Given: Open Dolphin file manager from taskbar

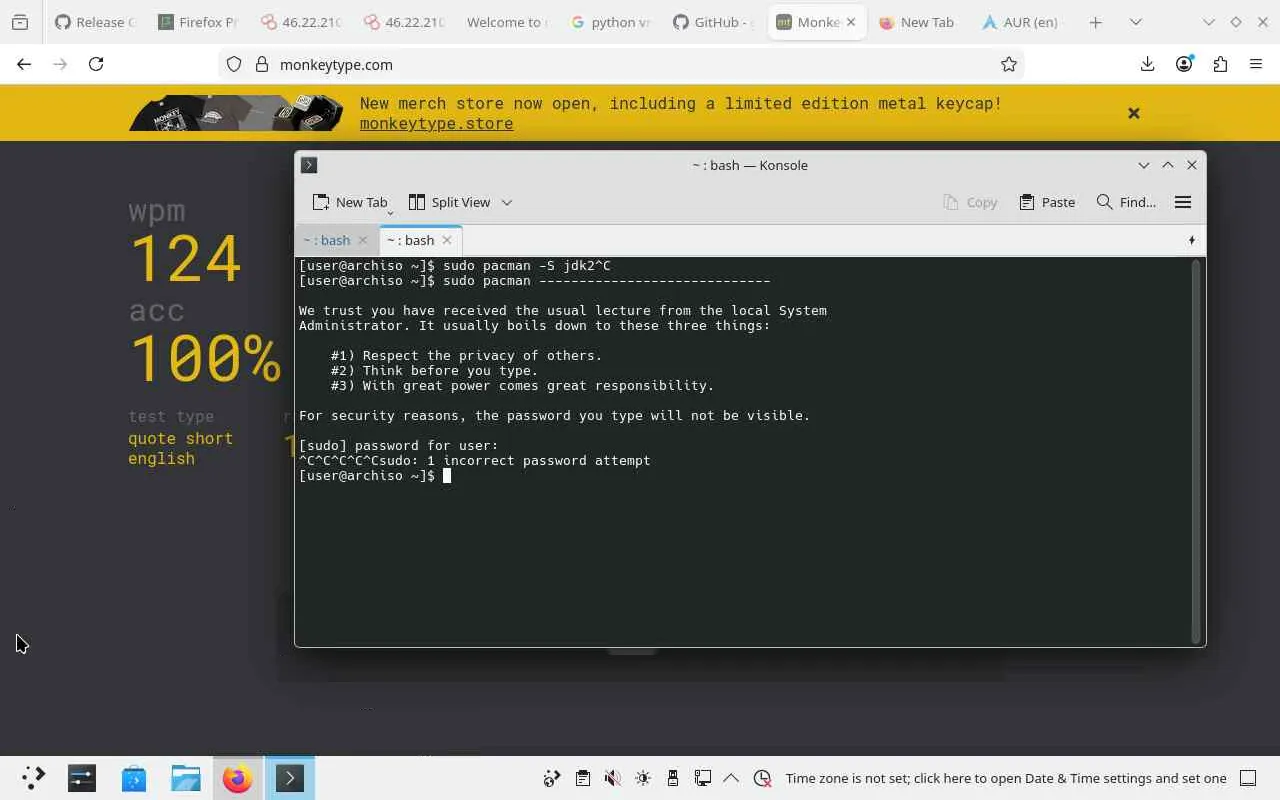Looking at the screenshot, I should 186,778.
